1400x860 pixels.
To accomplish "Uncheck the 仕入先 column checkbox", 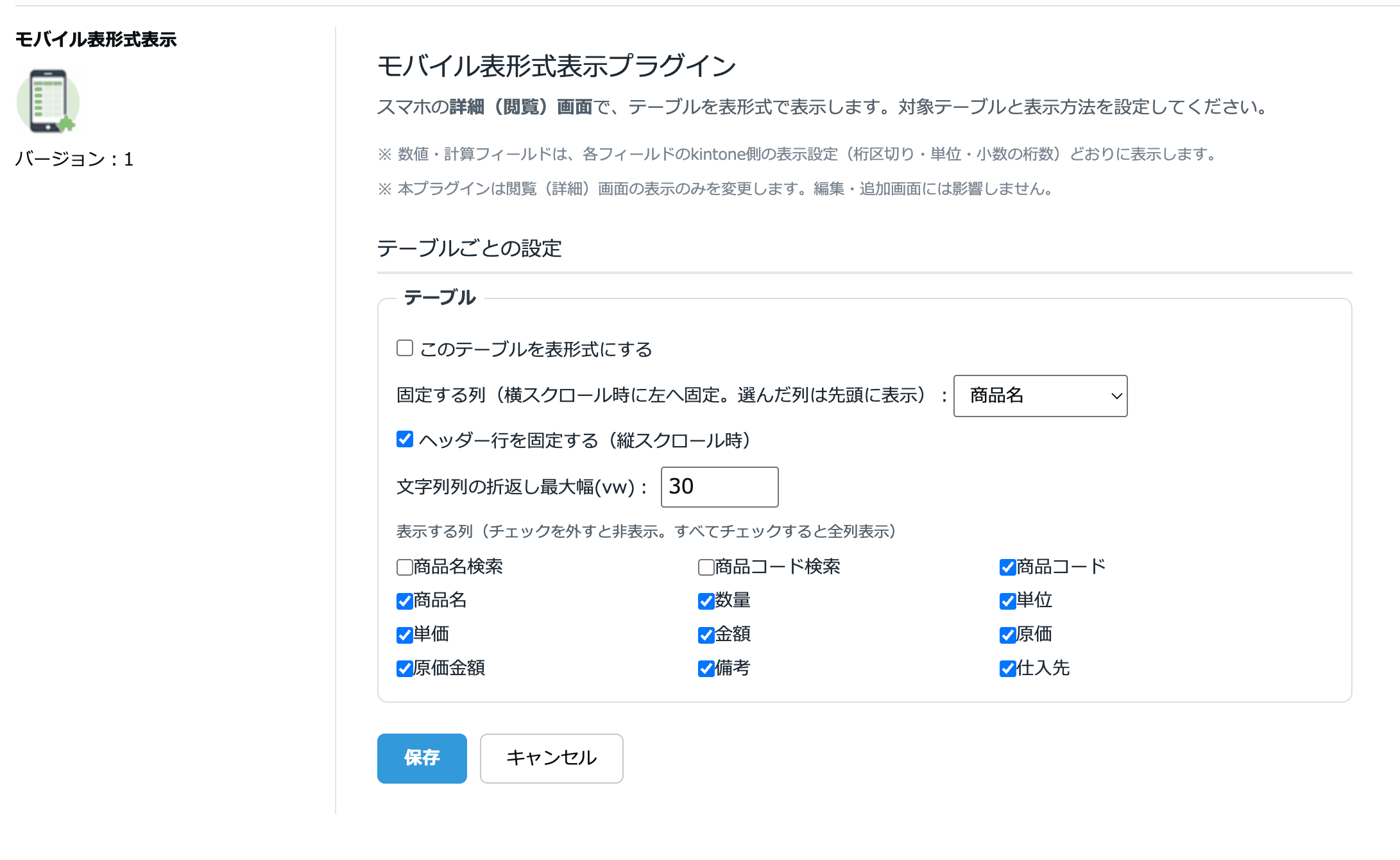I will point(1008,669).
